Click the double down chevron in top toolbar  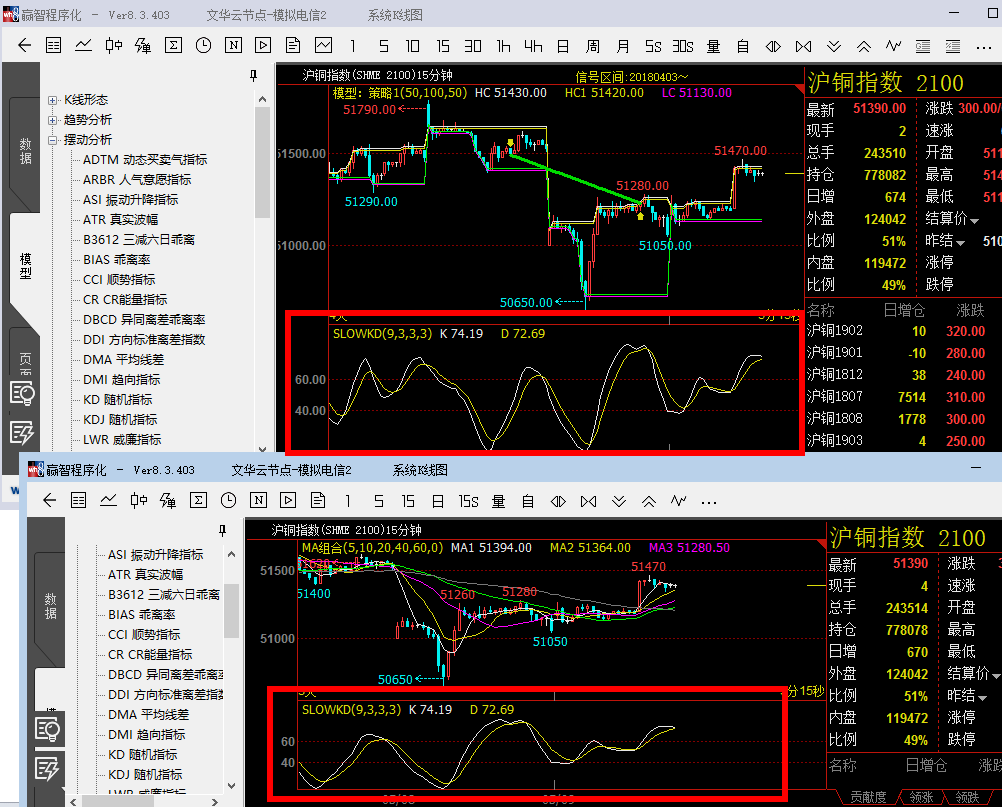click(x=834, y=45)
